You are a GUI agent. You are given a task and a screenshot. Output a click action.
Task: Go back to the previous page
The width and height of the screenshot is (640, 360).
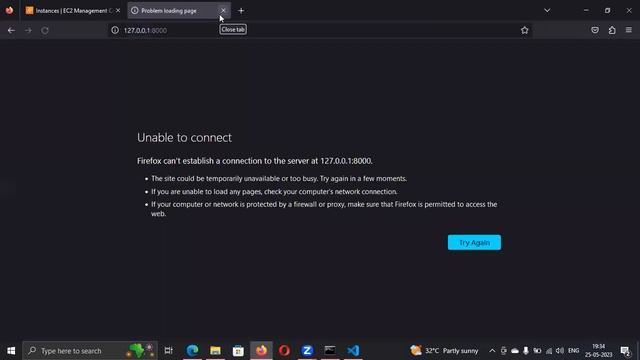[x=11, y=30]
